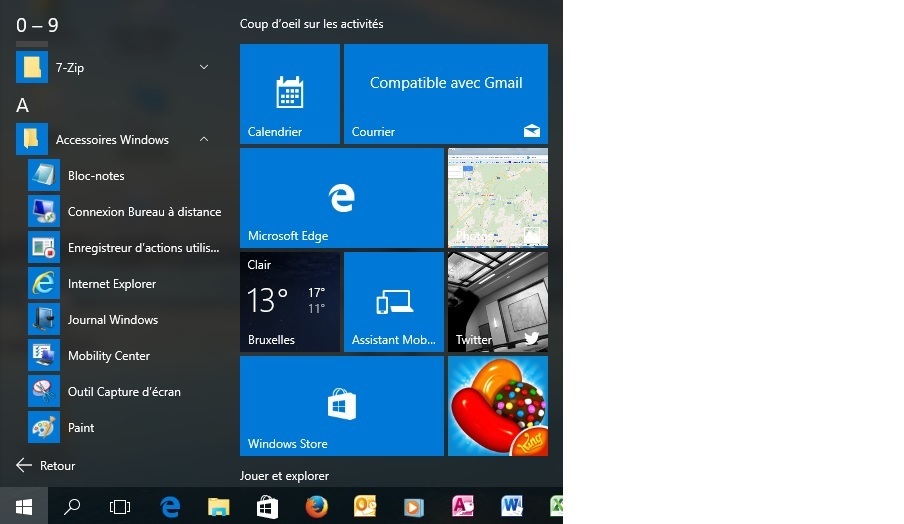
Task: Launch Enregistreur d'actions utilisateur
Action: tap(125, 248)
